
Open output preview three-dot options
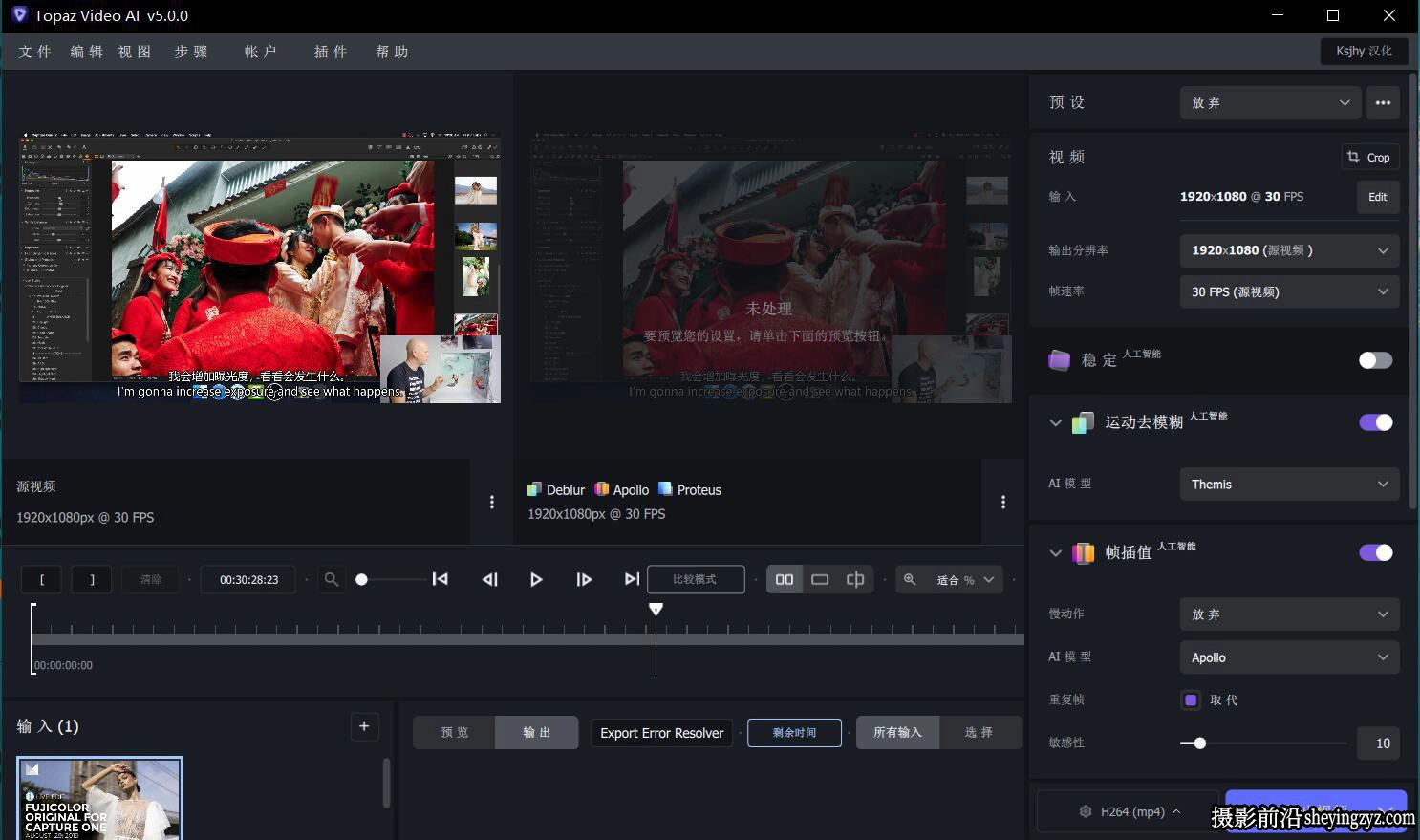[1003, 503]
